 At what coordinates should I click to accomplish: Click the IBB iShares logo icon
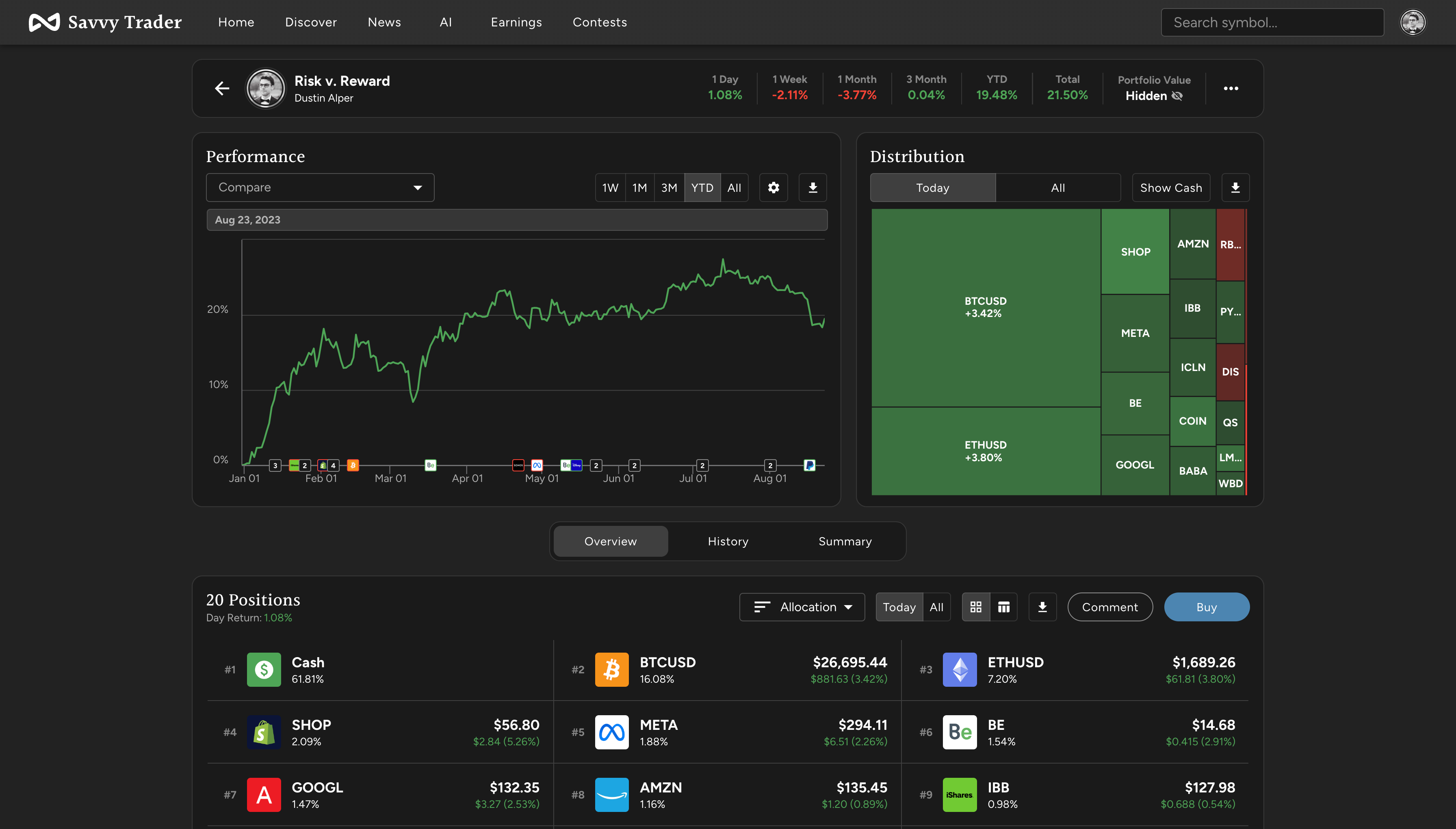coord(960,795)
